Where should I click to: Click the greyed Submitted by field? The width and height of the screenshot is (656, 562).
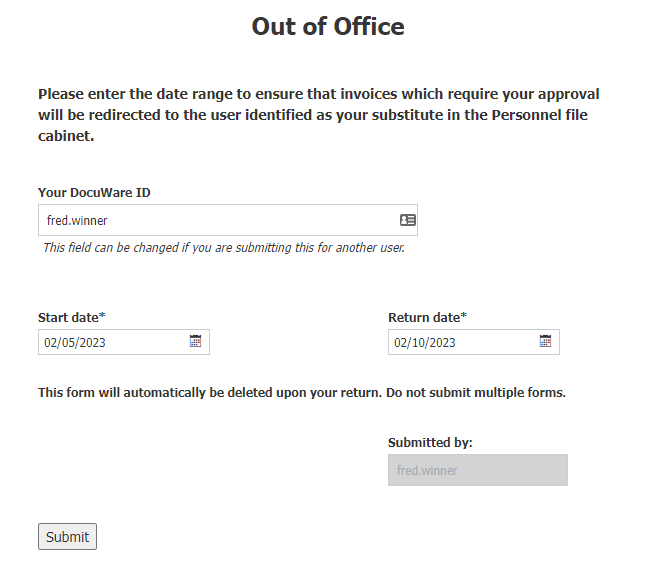pos(478,470)
